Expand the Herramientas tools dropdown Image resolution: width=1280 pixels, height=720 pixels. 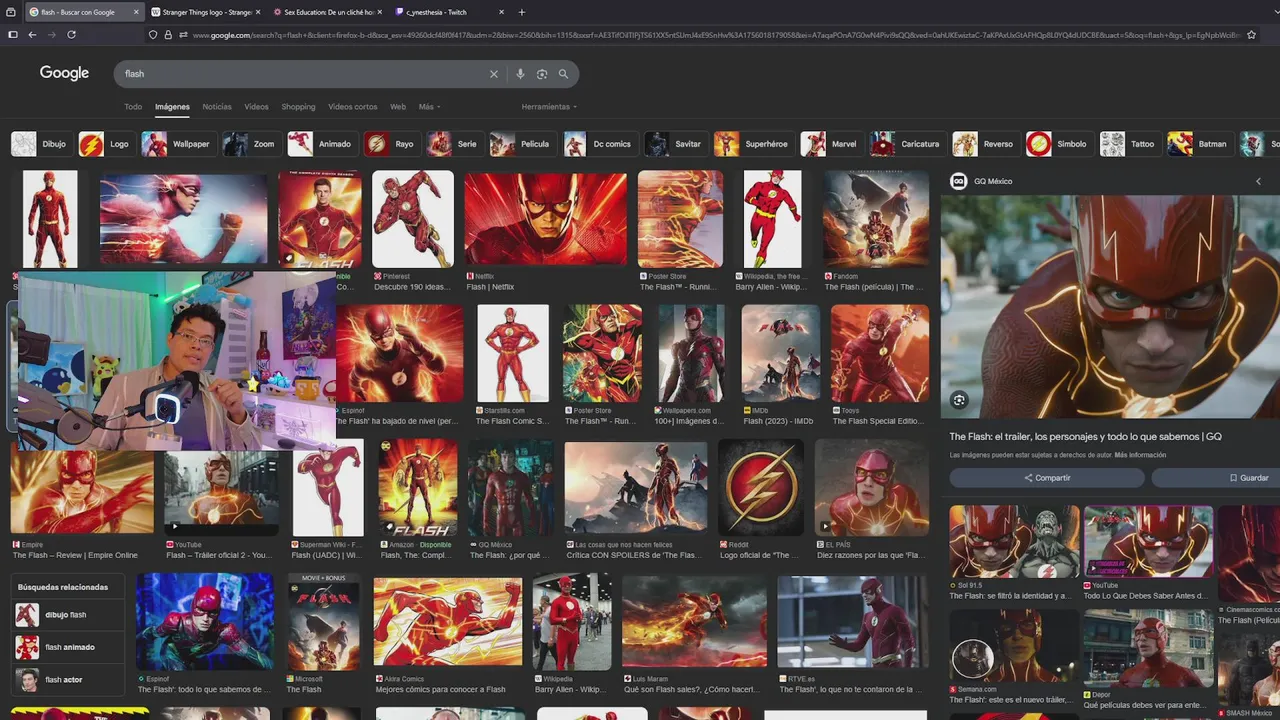point(549,107)
